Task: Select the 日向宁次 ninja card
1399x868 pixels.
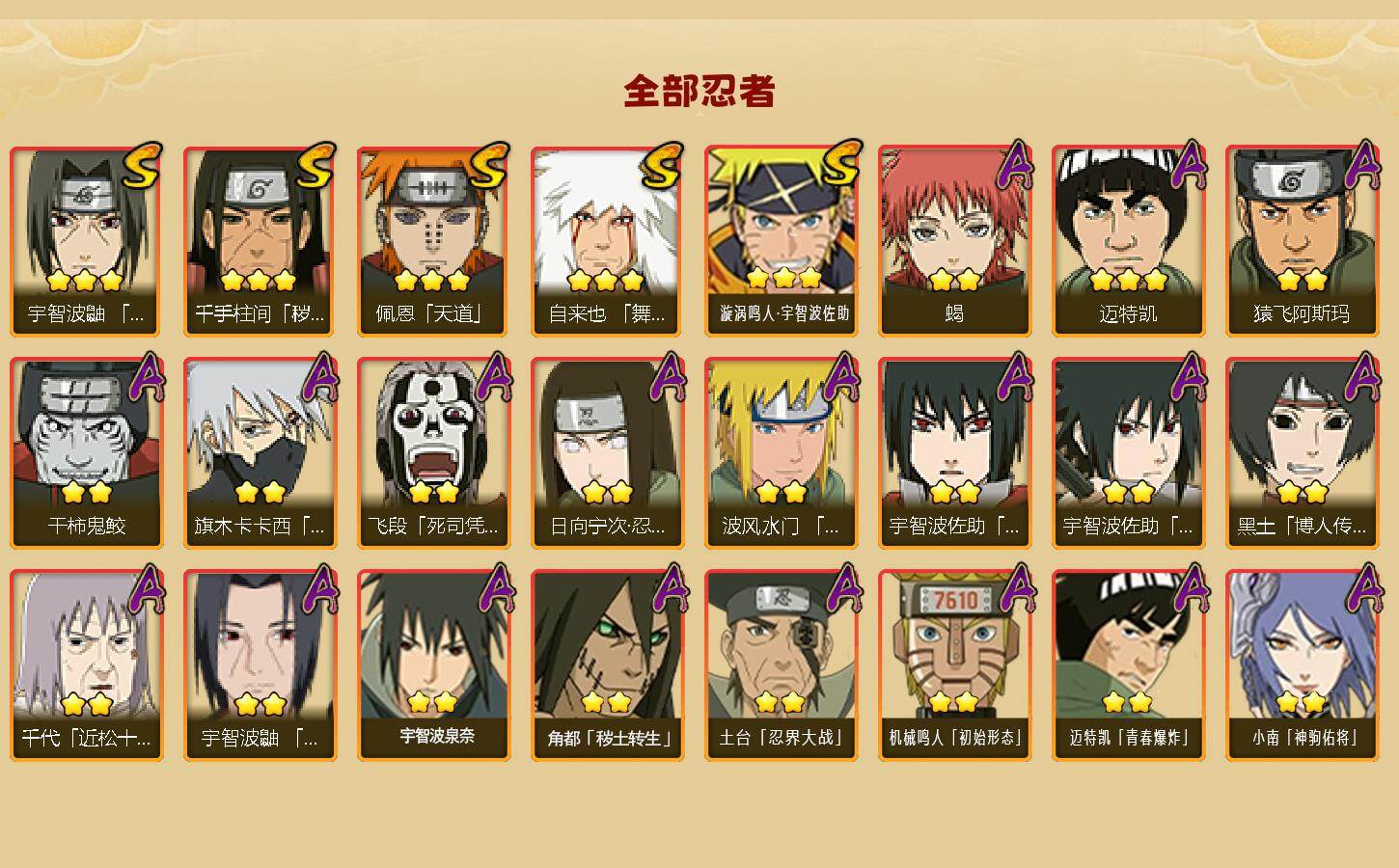Action: point(607,453)
